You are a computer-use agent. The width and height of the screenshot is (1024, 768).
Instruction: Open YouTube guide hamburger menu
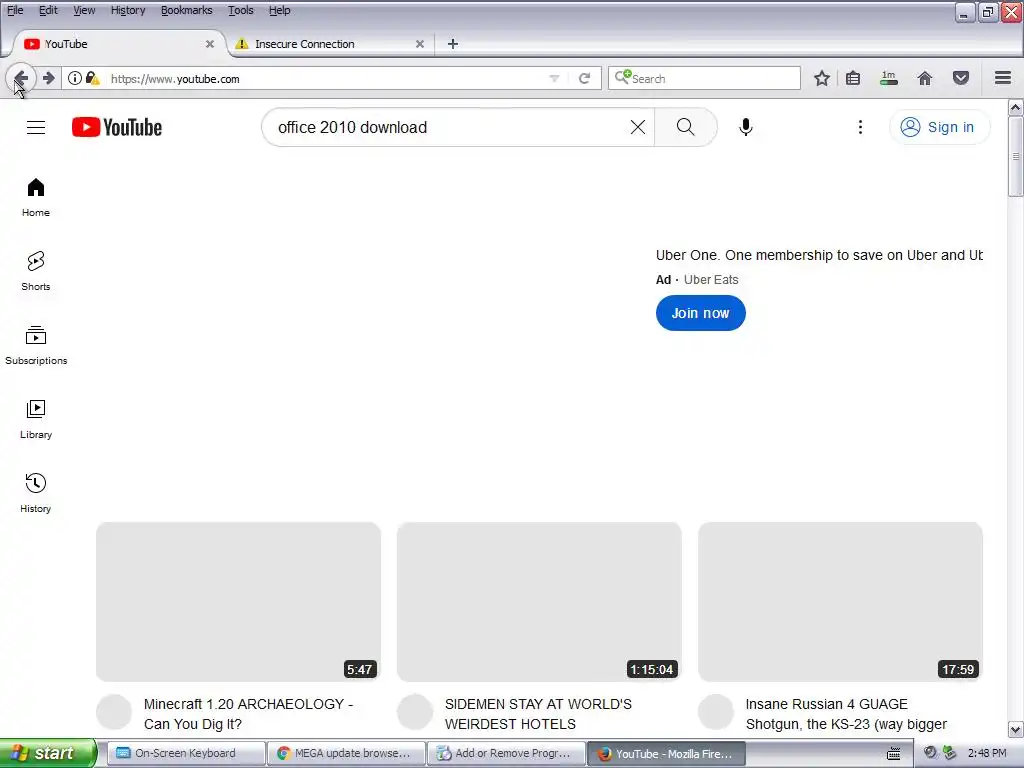36,127
